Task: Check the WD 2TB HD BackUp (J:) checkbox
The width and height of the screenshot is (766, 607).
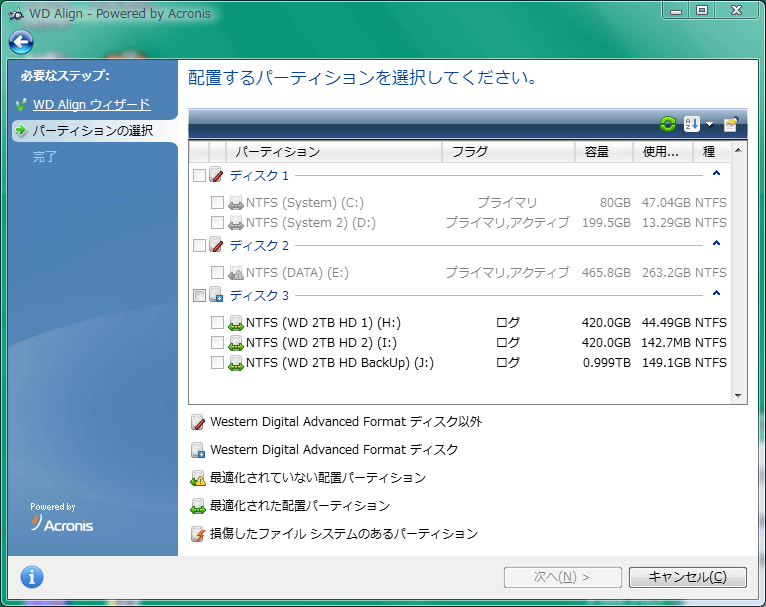Action: (x=217, y=363)
